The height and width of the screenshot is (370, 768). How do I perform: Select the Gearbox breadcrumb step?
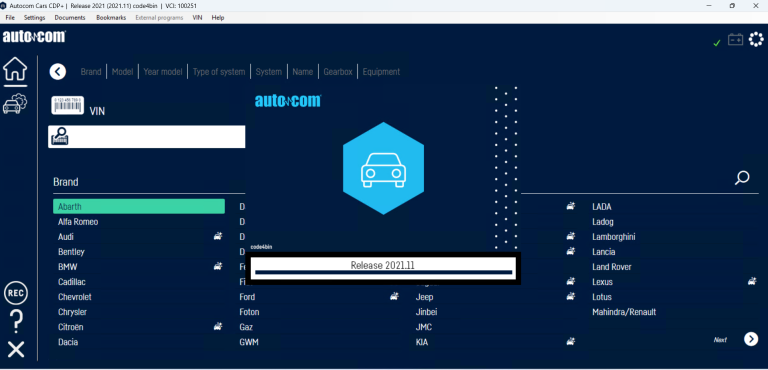click(338, 72)
